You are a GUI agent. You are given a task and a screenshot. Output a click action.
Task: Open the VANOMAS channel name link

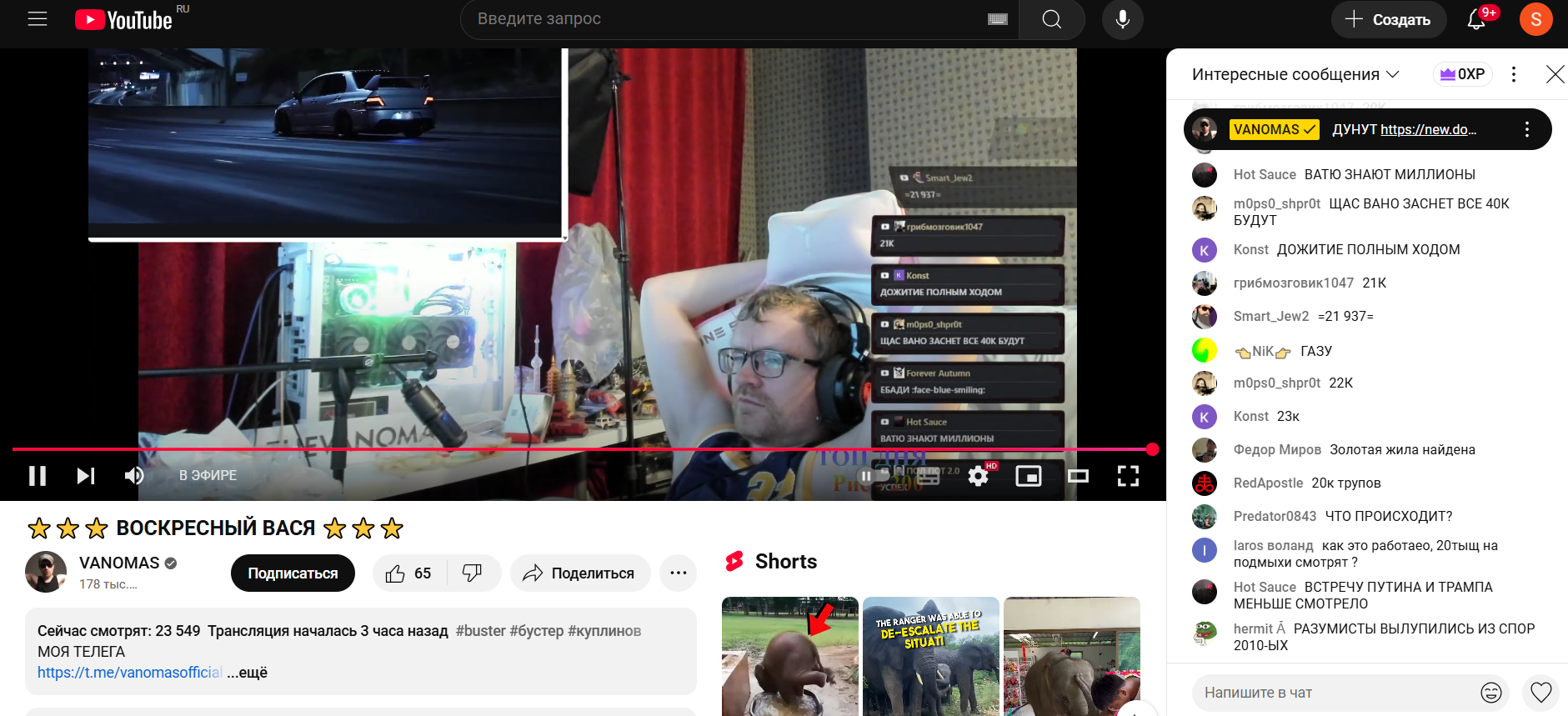[119, 563]
